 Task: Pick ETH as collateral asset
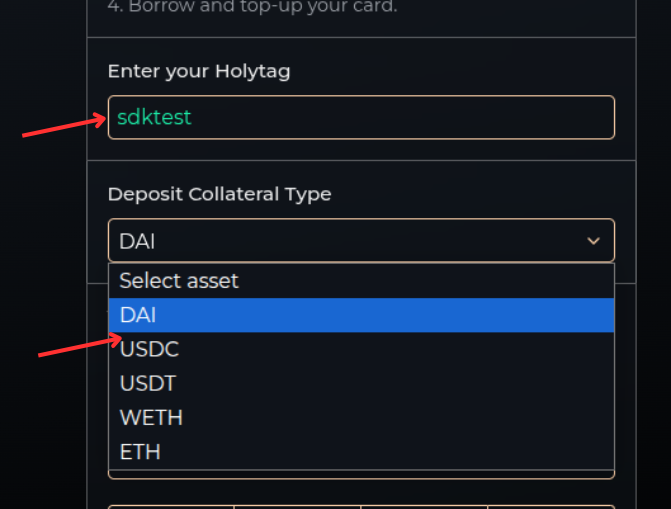[361, 452]
